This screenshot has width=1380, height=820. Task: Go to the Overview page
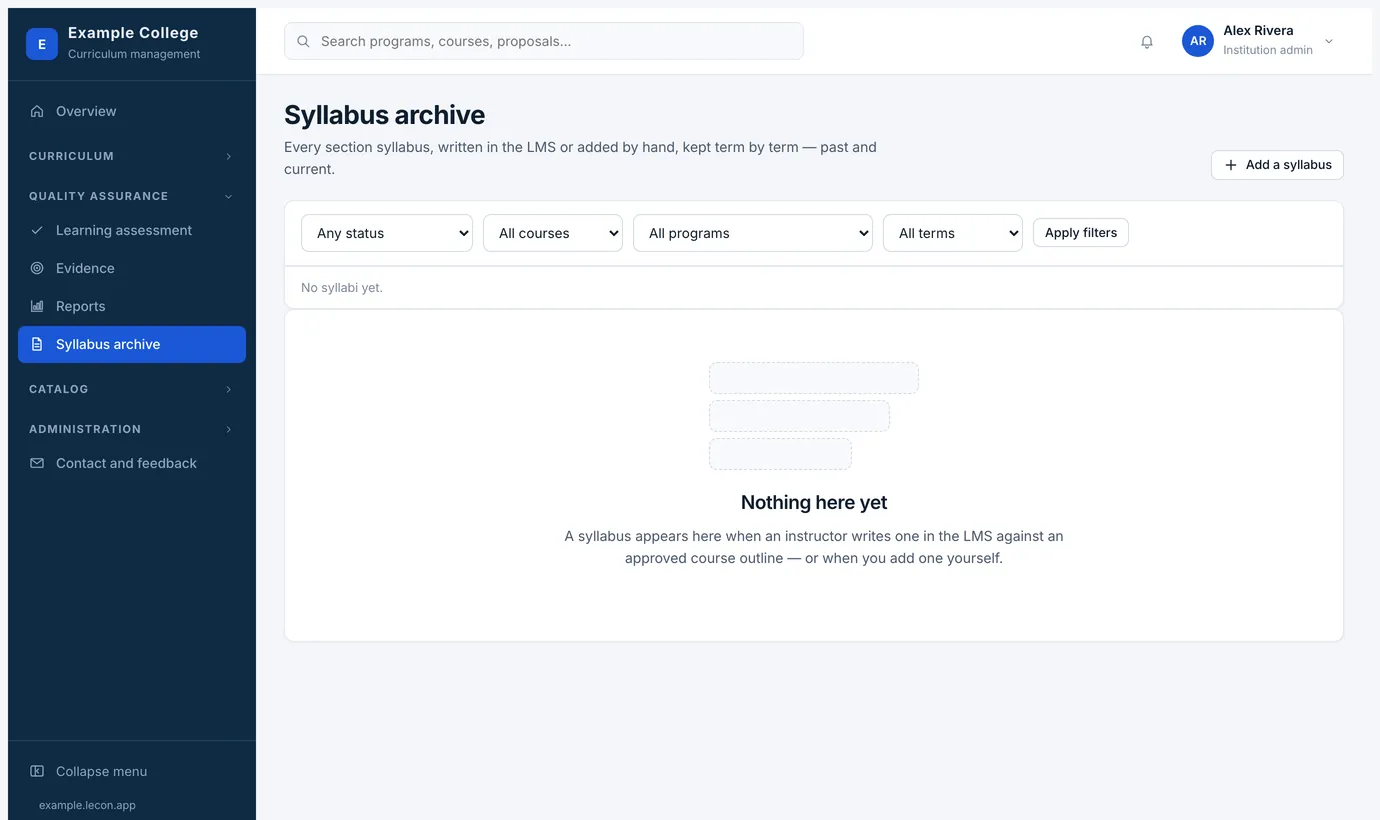tap(132, 111)
